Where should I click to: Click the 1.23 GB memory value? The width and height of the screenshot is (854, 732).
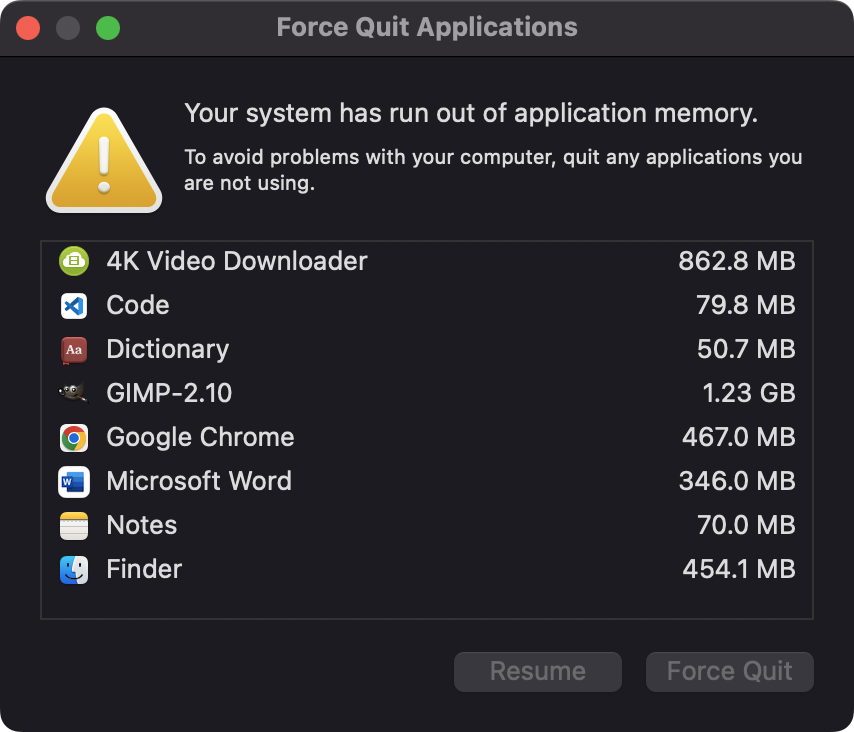coord(749,393)
